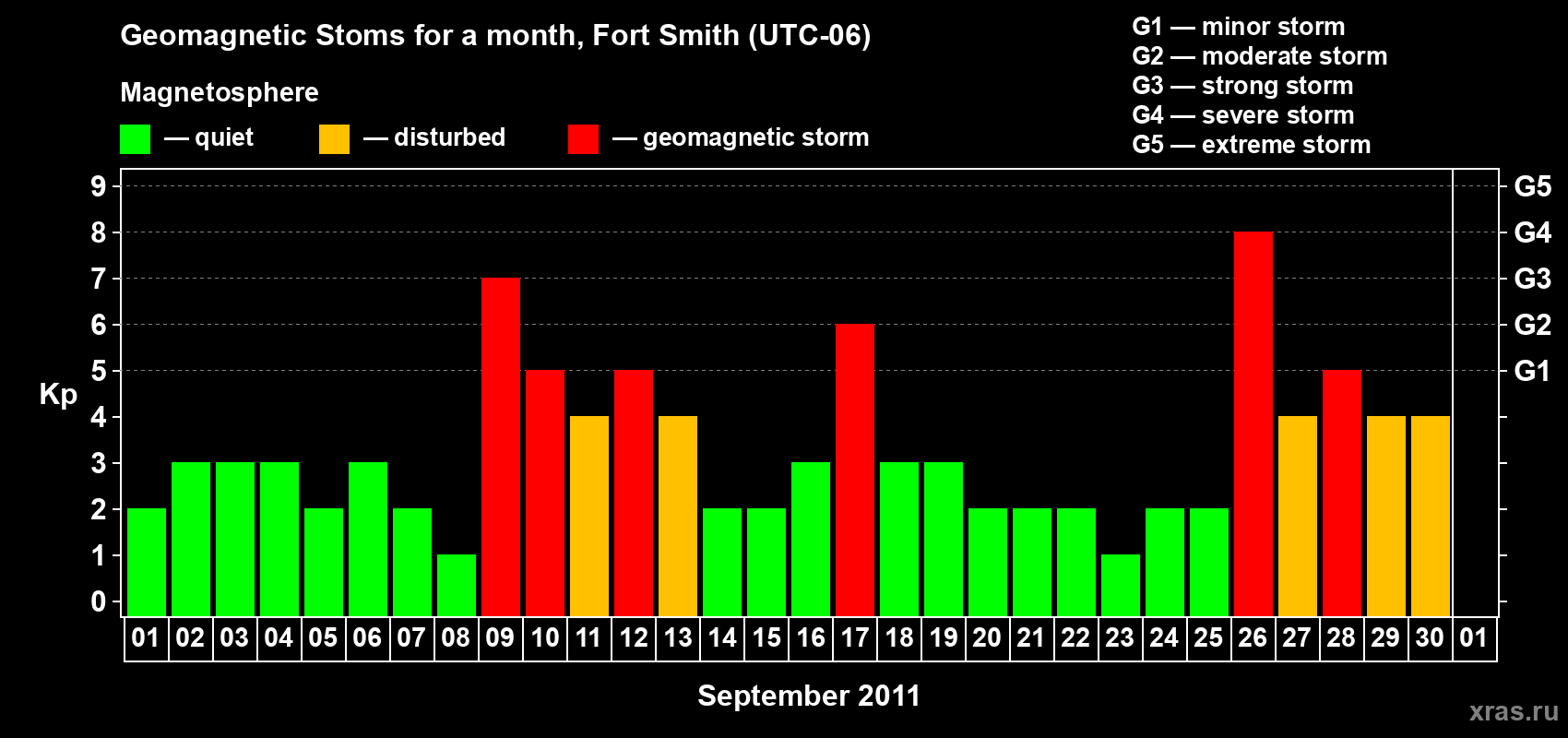Image resolution: width=1568 pixels, height=738 pixels.
Task: Select the red bar for September 09
Action: pyautogui.click(x=500, y=447)
